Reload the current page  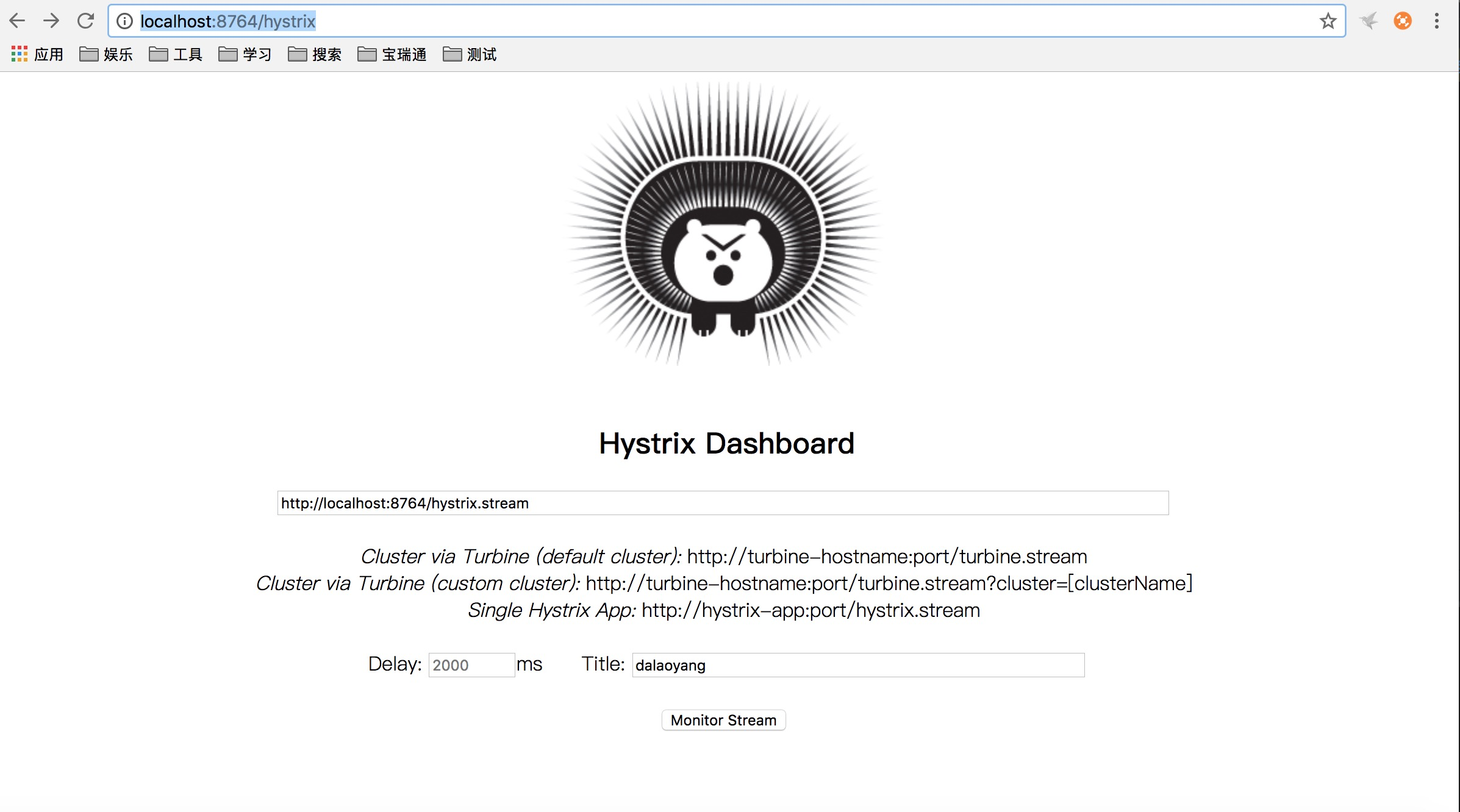[x=85, y=21]
